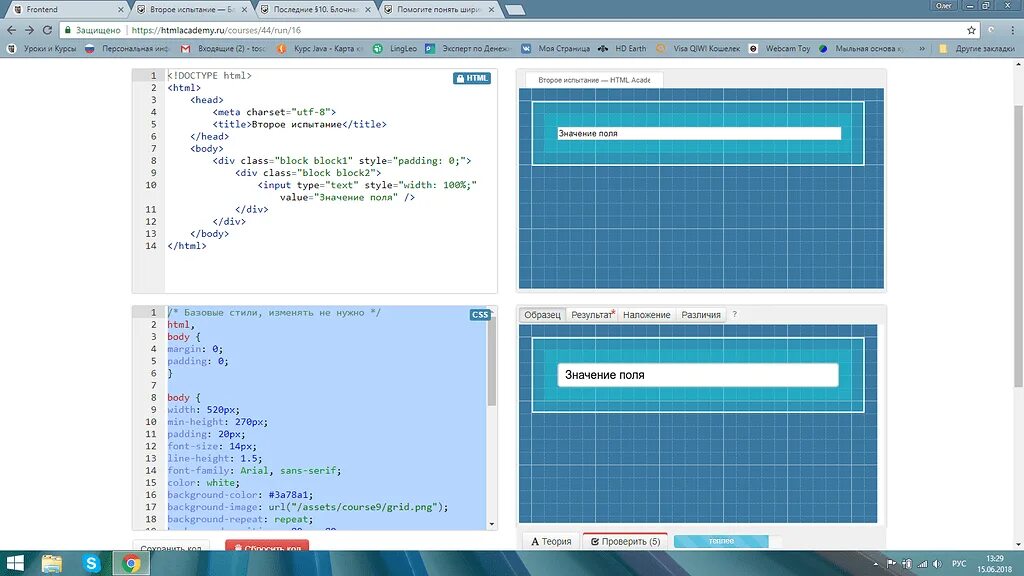Click the address bar URL

[216, 30]
